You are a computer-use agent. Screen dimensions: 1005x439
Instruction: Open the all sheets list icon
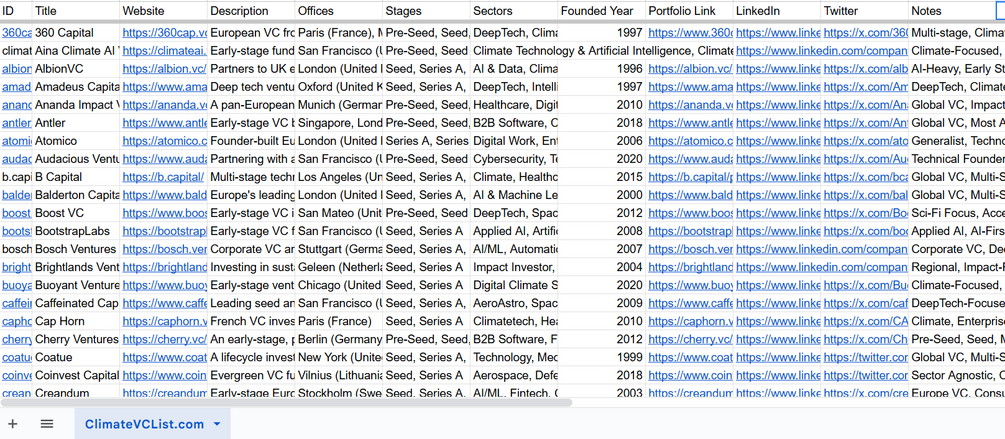[x=46, y=424]
